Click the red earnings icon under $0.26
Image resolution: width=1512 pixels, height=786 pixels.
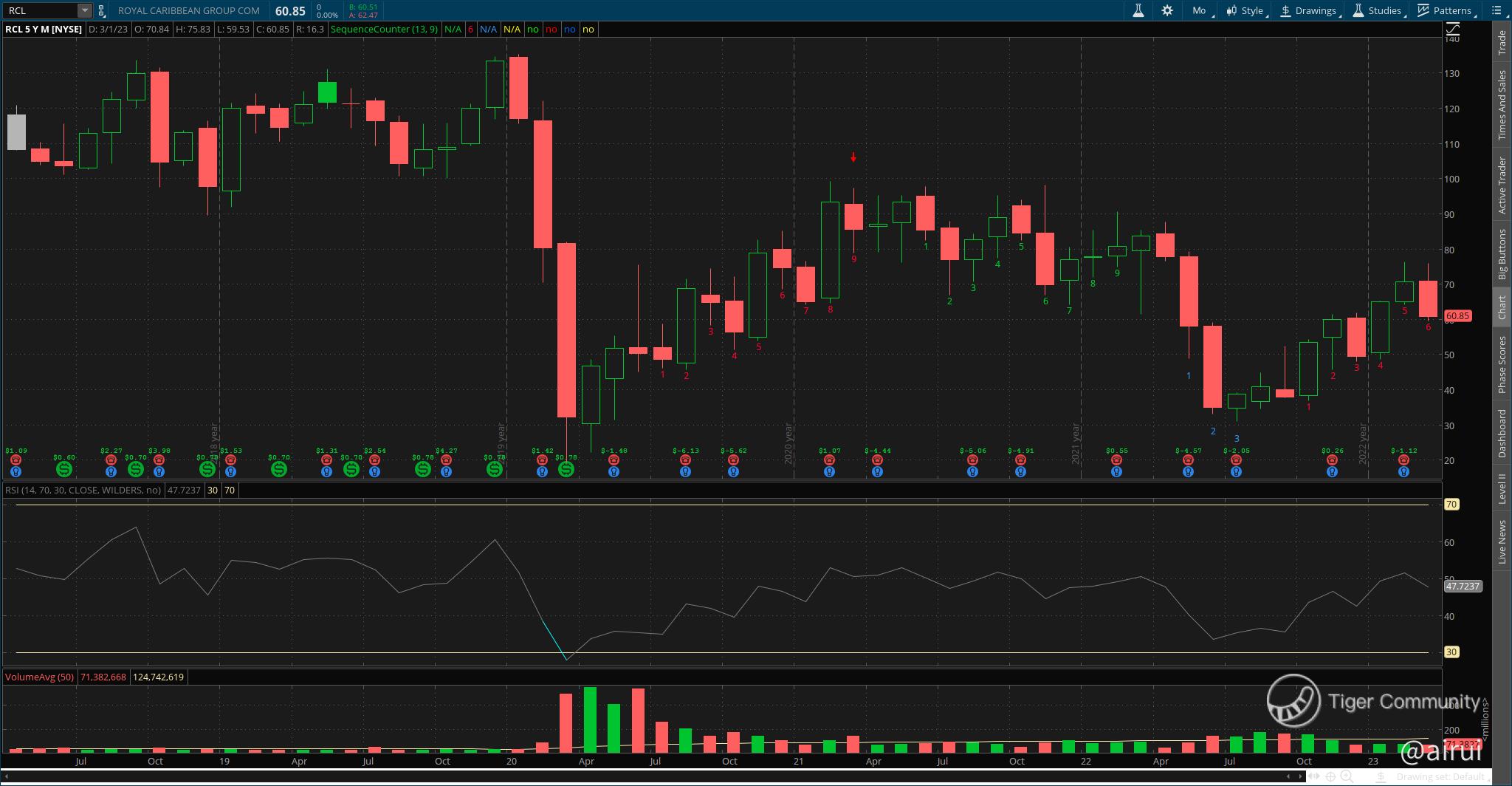(1332, 460)
